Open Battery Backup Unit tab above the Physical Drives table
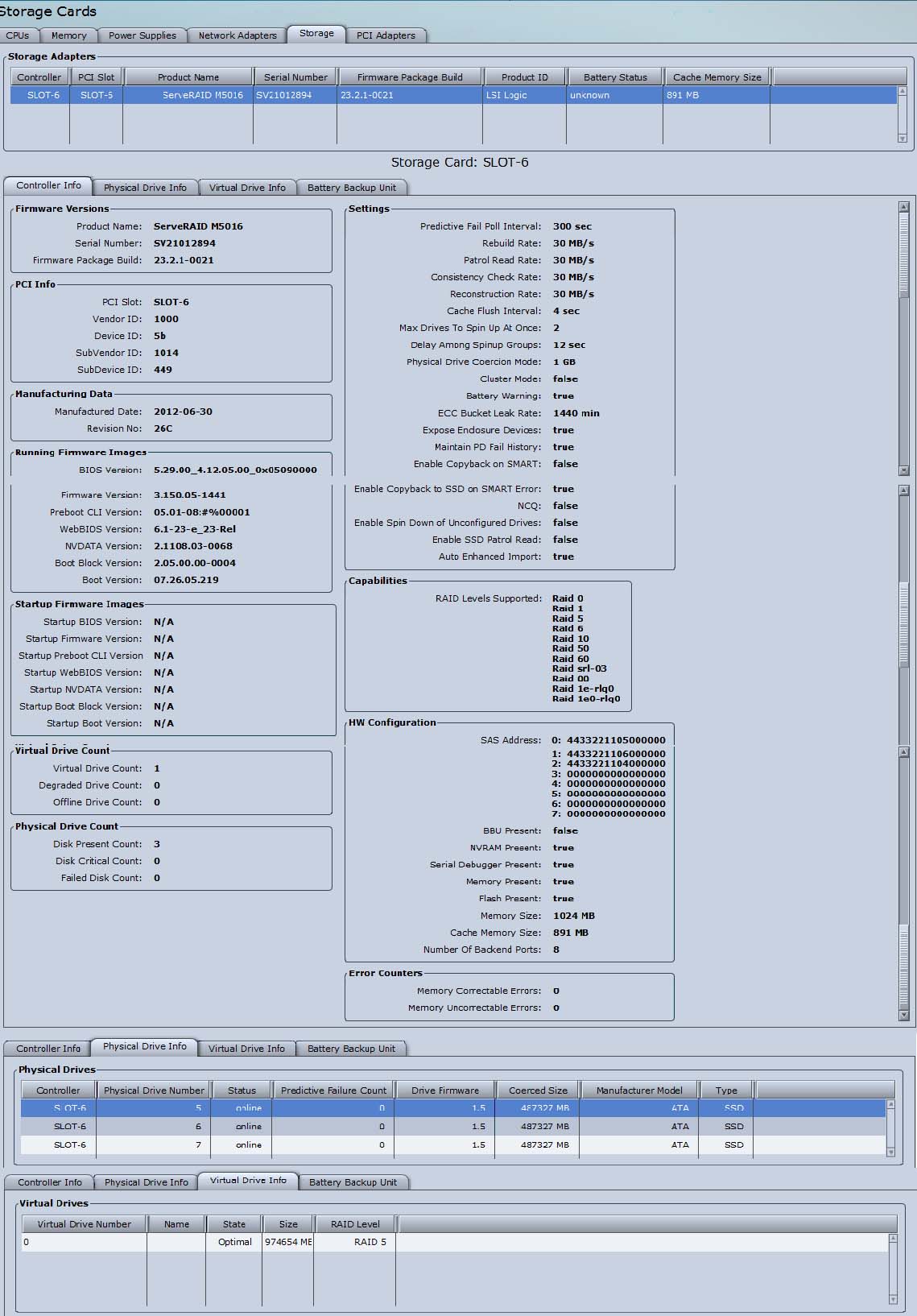 [x=352, y=1049]
